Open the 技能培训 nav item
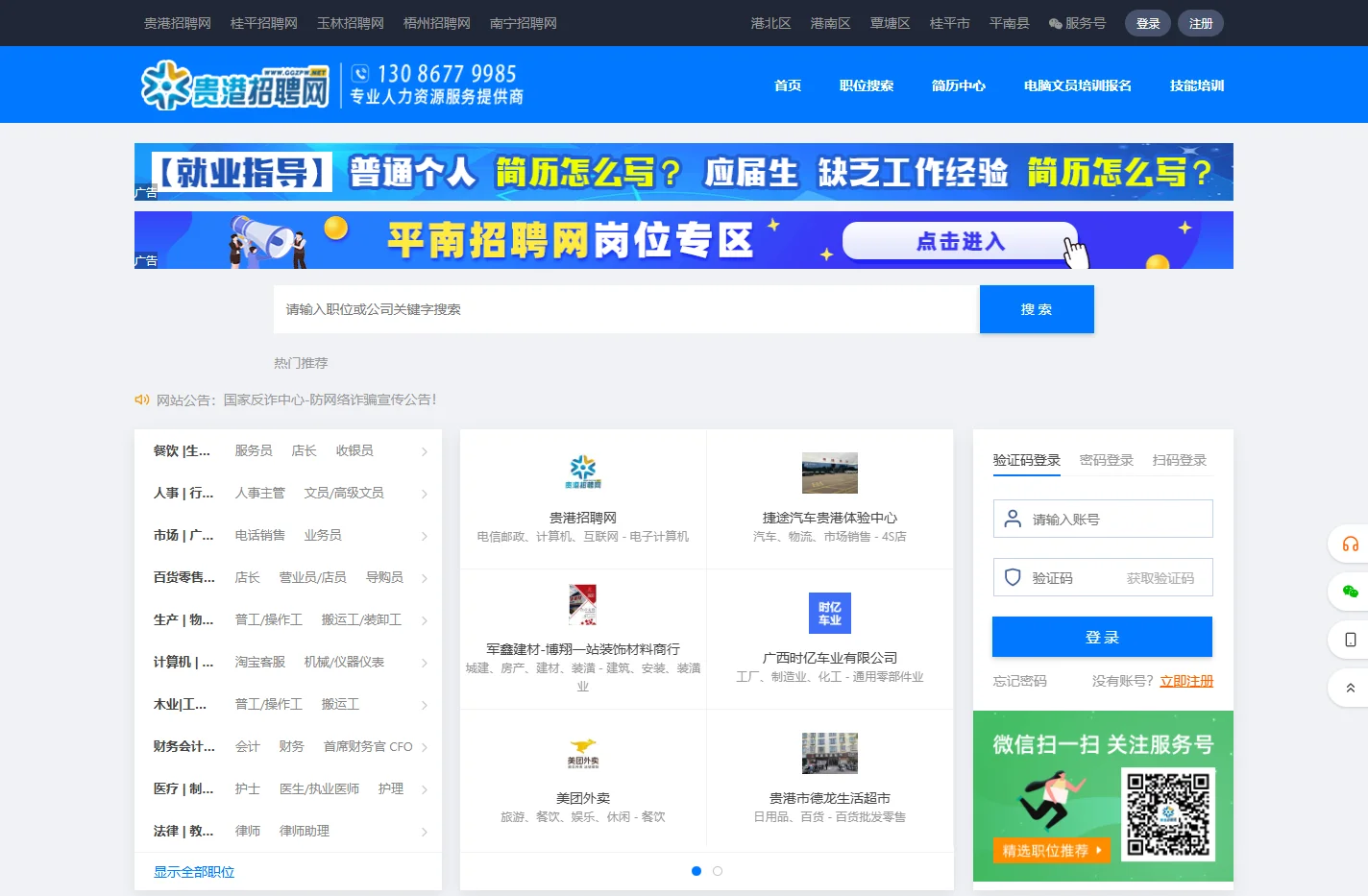 (1197, 85)
